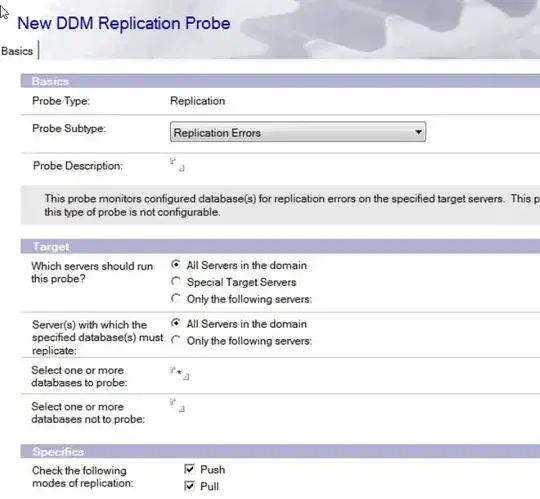Click the probe description help text
Screen dimensions: 540x499
(x=292, y=205)
